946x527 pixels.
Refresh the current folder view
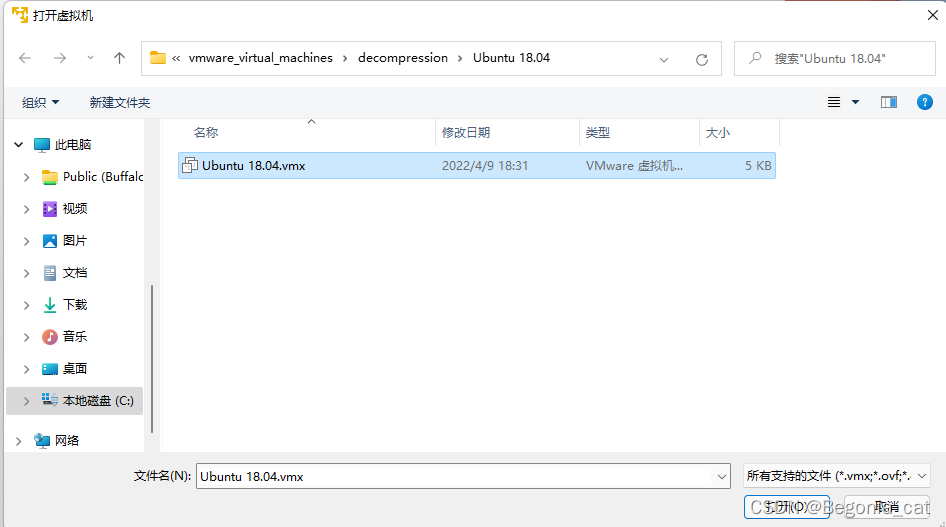[702, 59]
